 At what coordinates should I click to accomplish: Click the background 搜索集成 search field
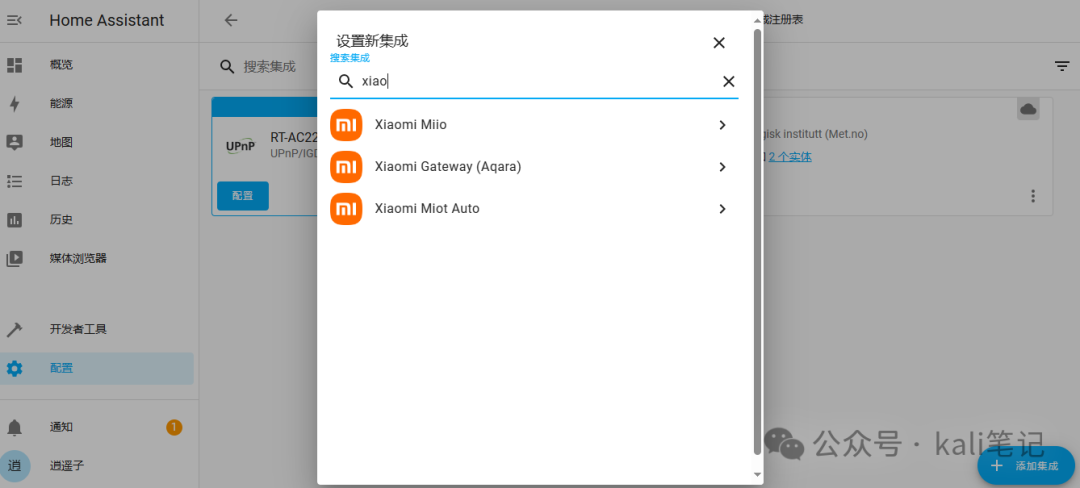coord(269,67)
